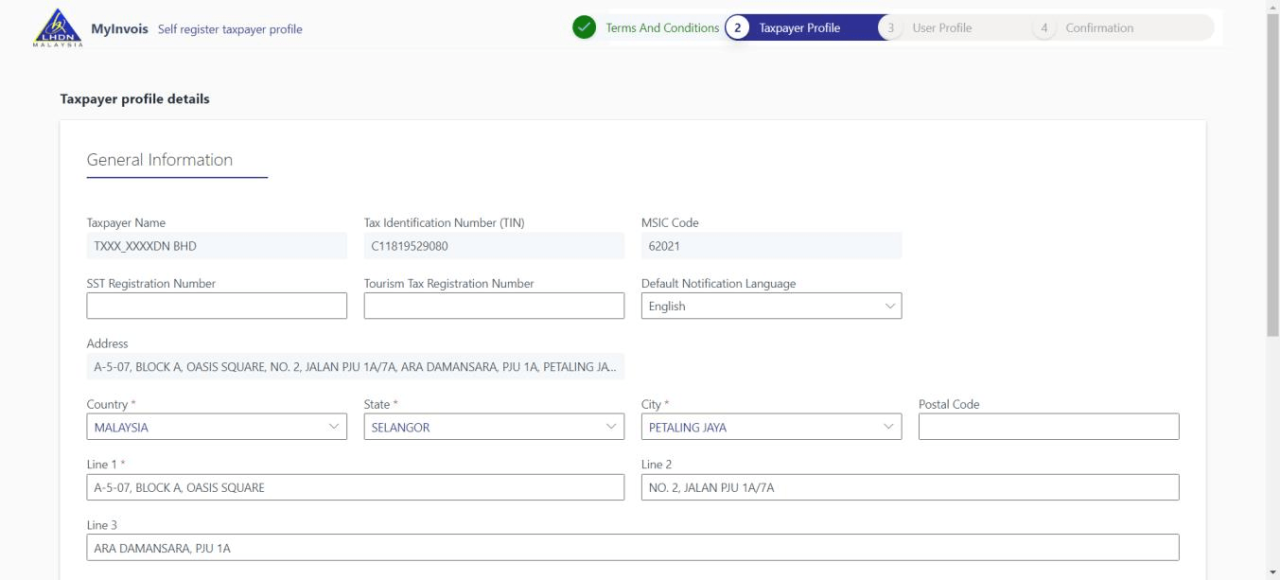
Task: Open the Self register taxpayer profile link
Action: 230,28
